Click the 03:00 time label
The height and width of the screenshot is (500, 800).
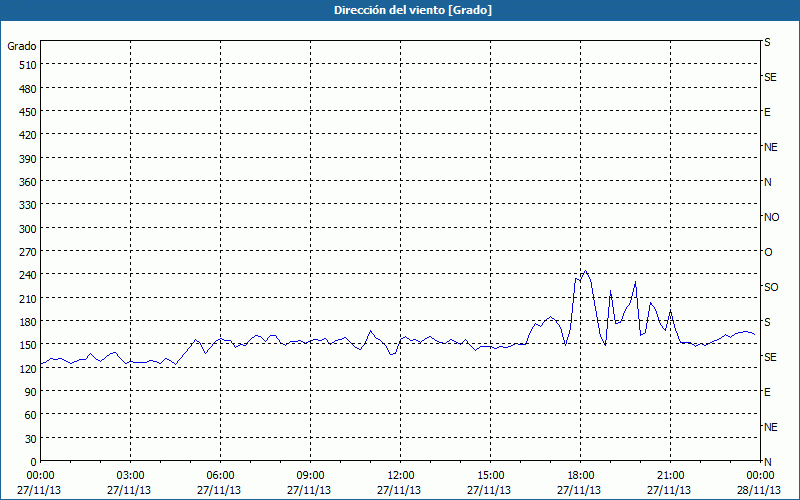131,476
